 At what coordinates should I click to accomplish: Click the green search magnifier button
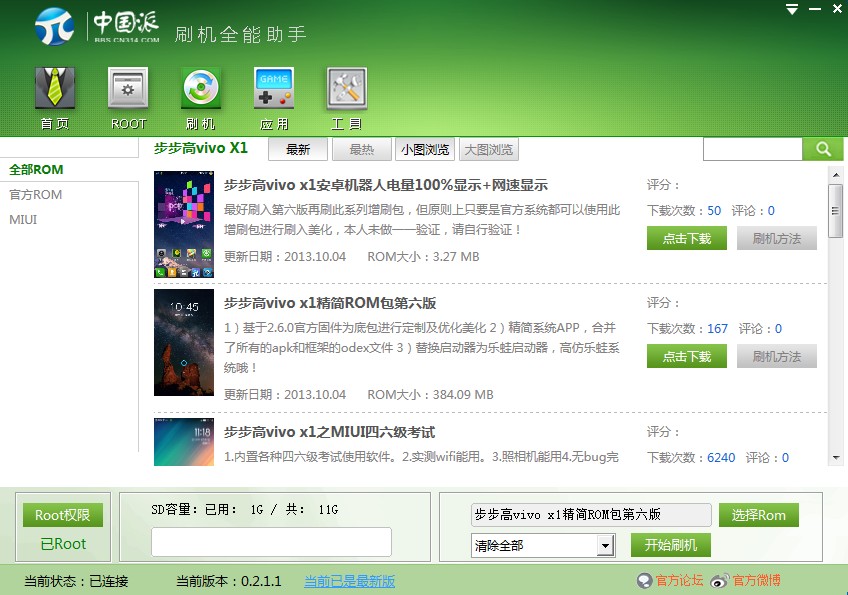pyautogui.click(x=823, y=149)
